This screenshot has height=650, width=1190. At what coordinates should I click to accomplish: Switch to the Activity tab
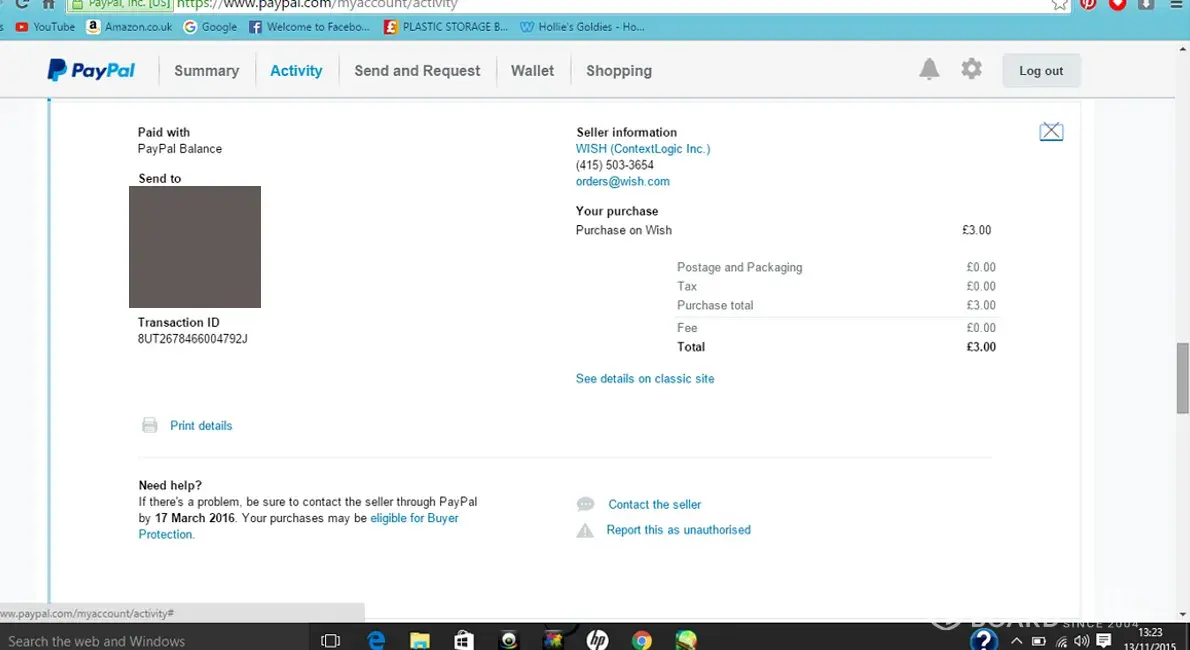(296, 71)
